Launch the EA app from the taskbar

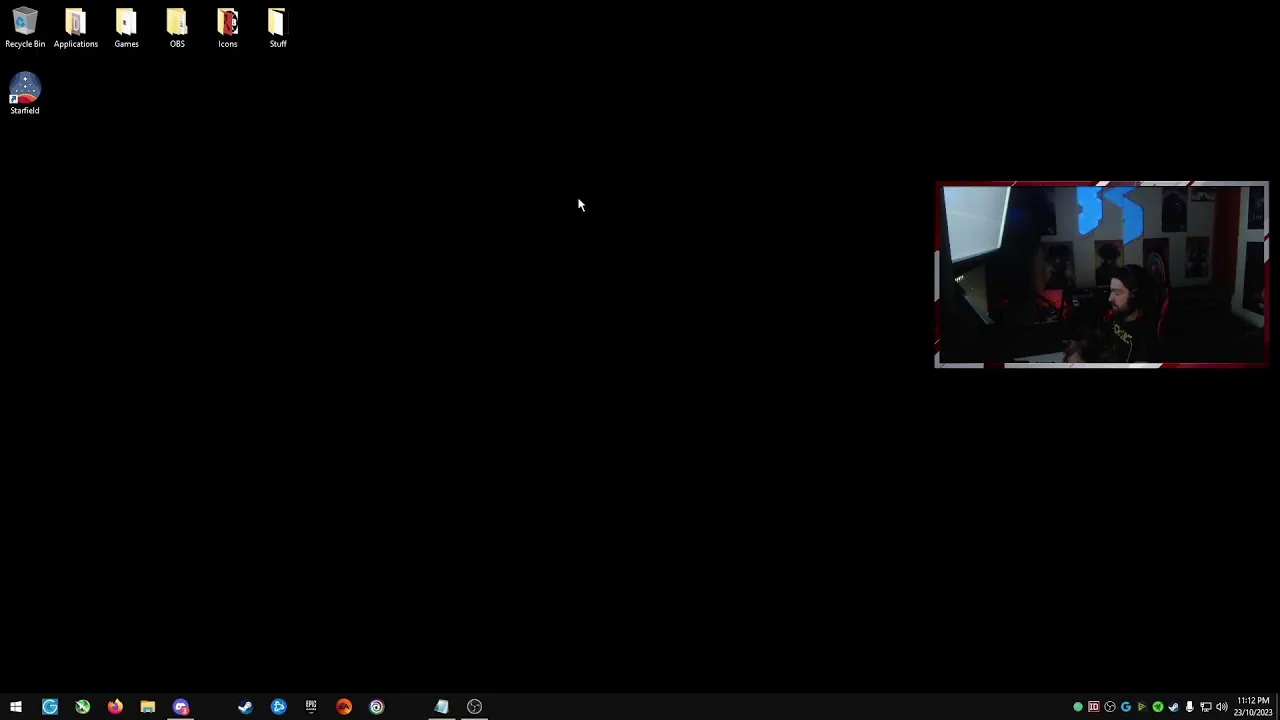[x=344, y=707]
